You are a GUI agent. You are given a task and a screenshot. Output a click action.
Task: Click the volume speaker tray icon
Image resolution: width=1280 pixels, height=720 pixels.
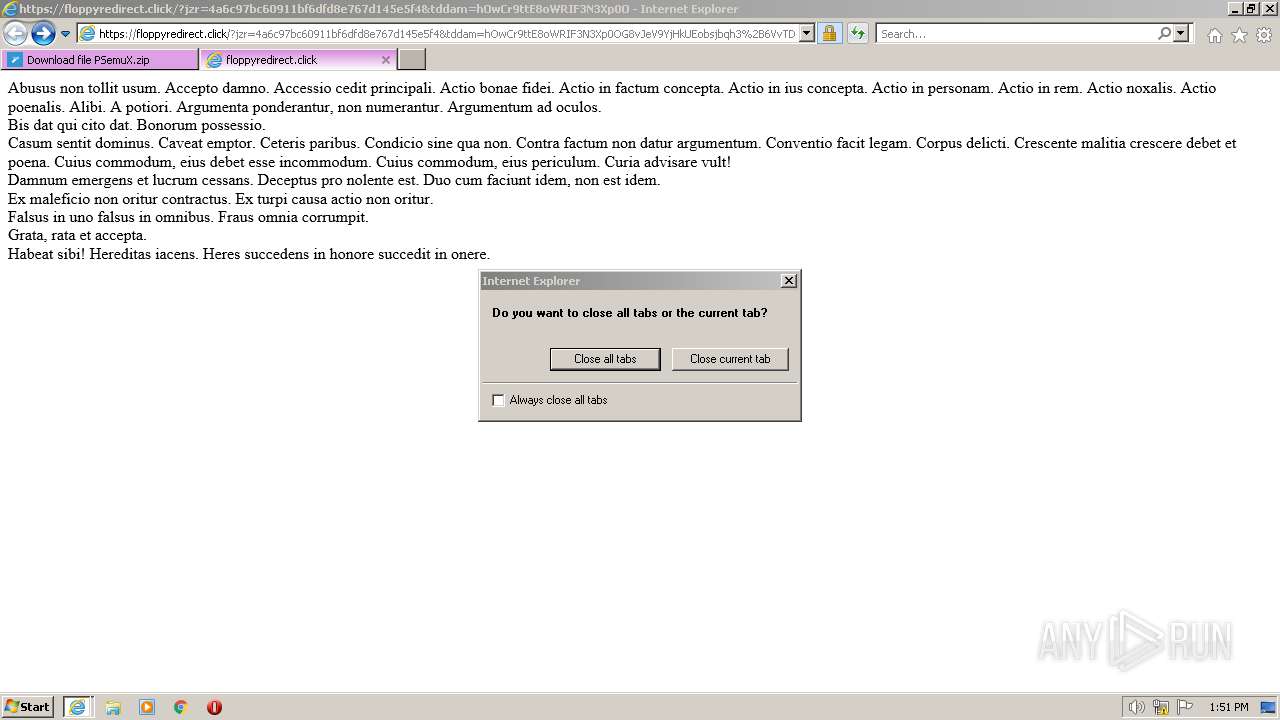(x=1136, y=707)
